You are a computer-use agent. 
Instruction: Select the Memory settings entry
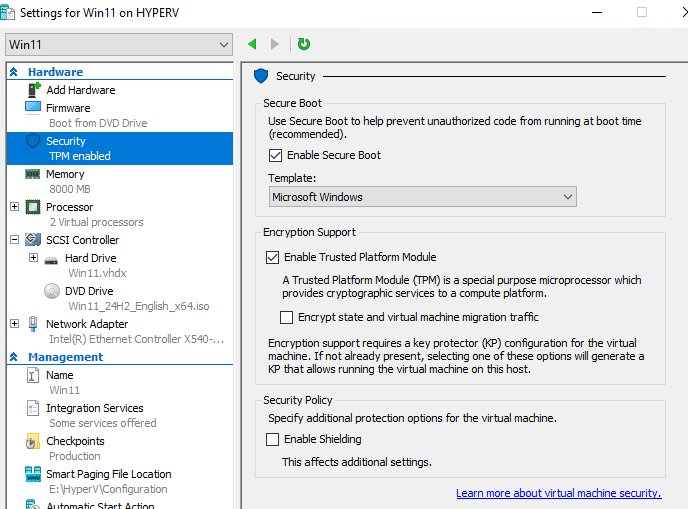click(65, 174)
